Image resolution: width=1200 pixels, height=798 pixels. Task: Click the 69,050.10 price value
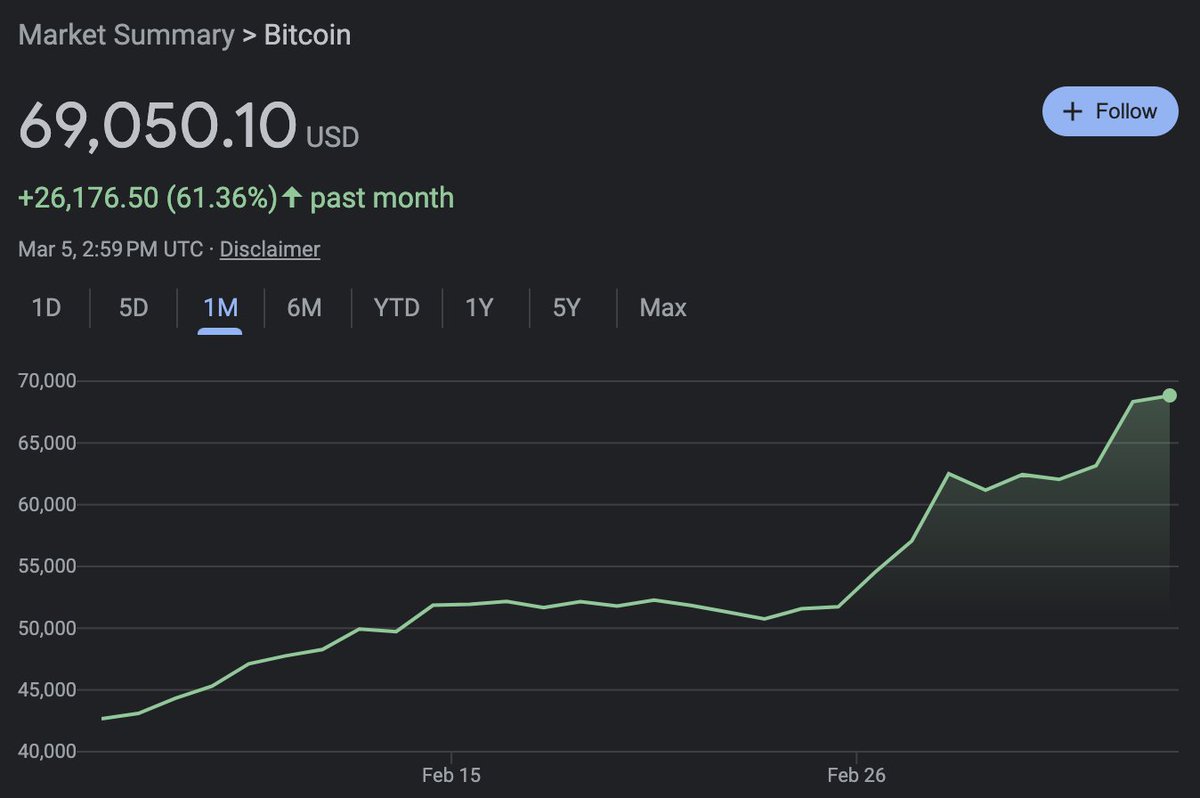pos(158,127)
